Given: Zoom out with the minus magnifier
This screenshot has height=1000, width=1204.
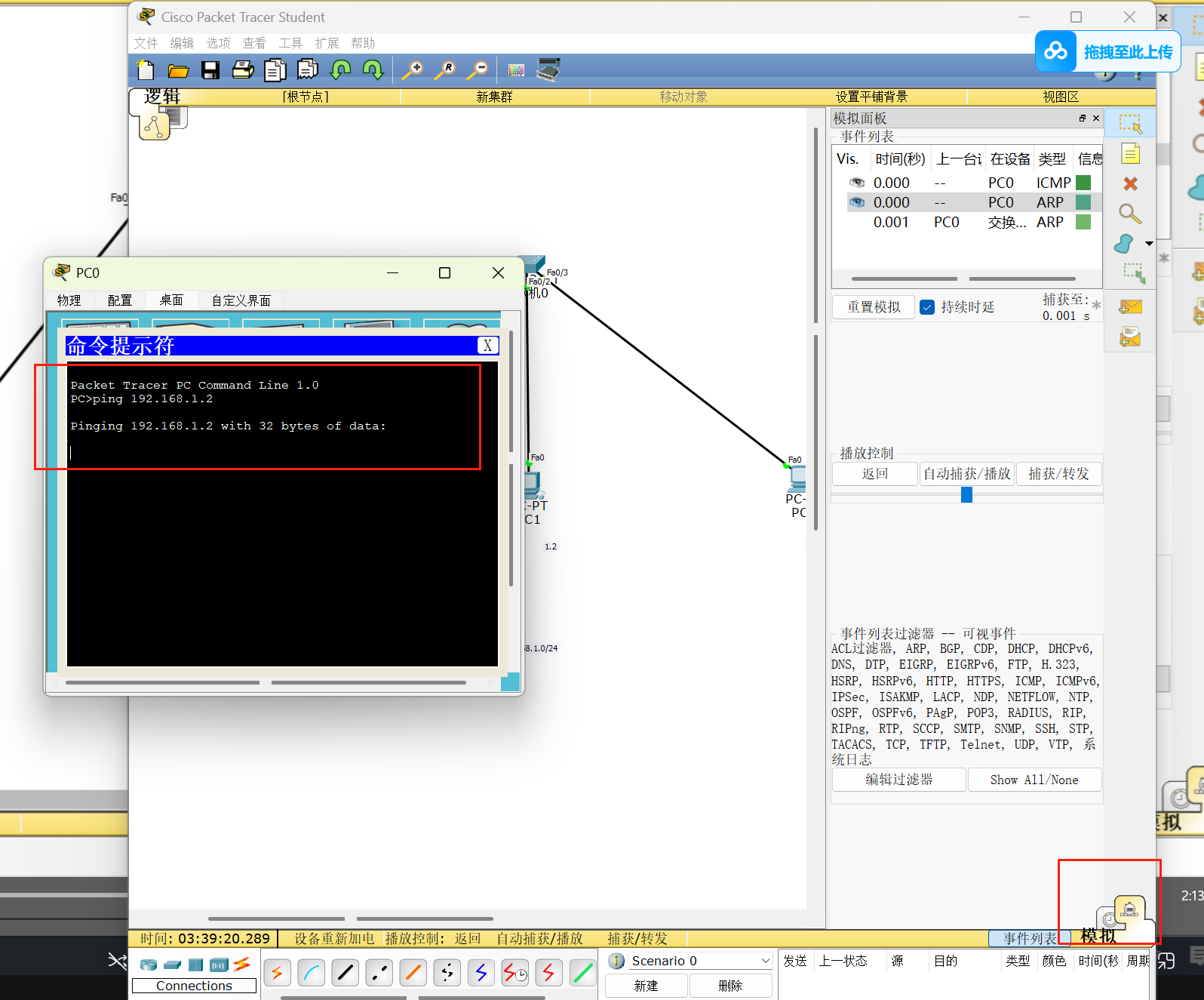Looking at the screenshot, I should 478,70.
